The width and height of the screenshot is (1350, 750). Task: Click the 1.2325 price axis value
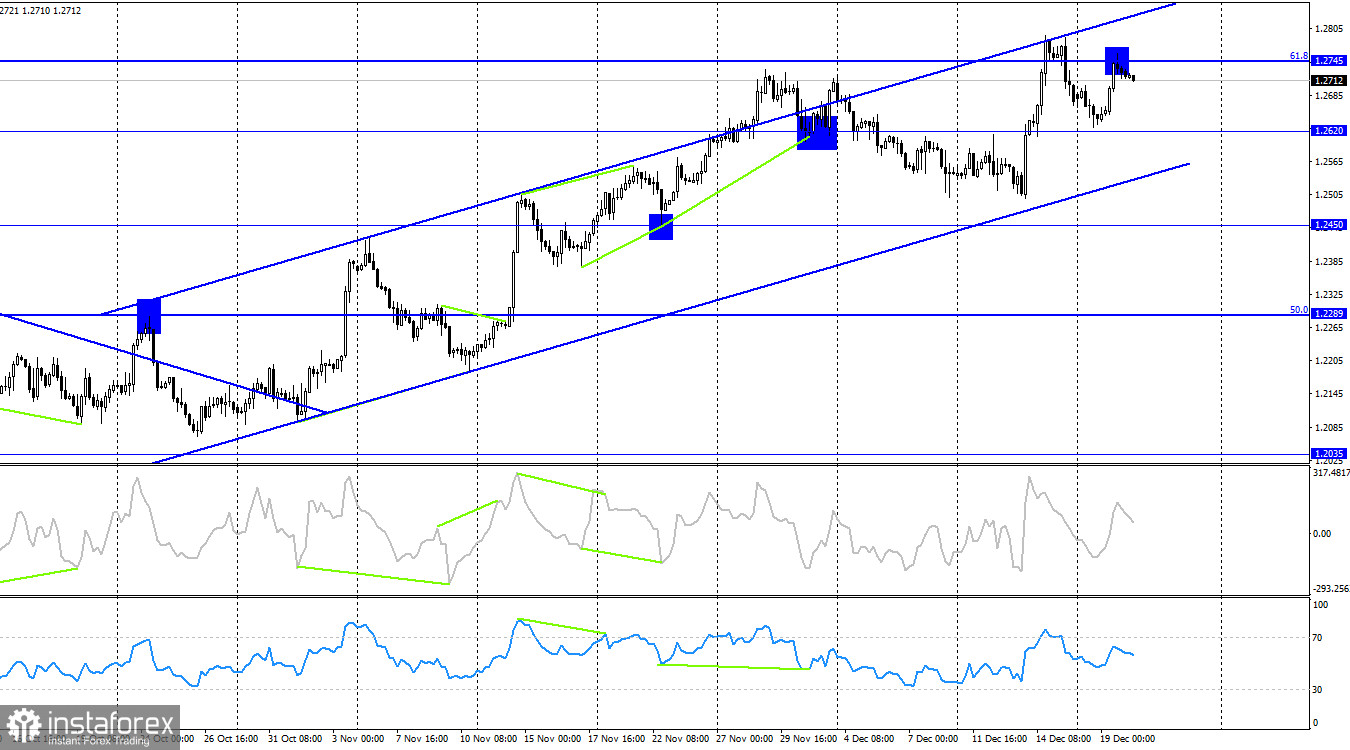[1330, 295]
